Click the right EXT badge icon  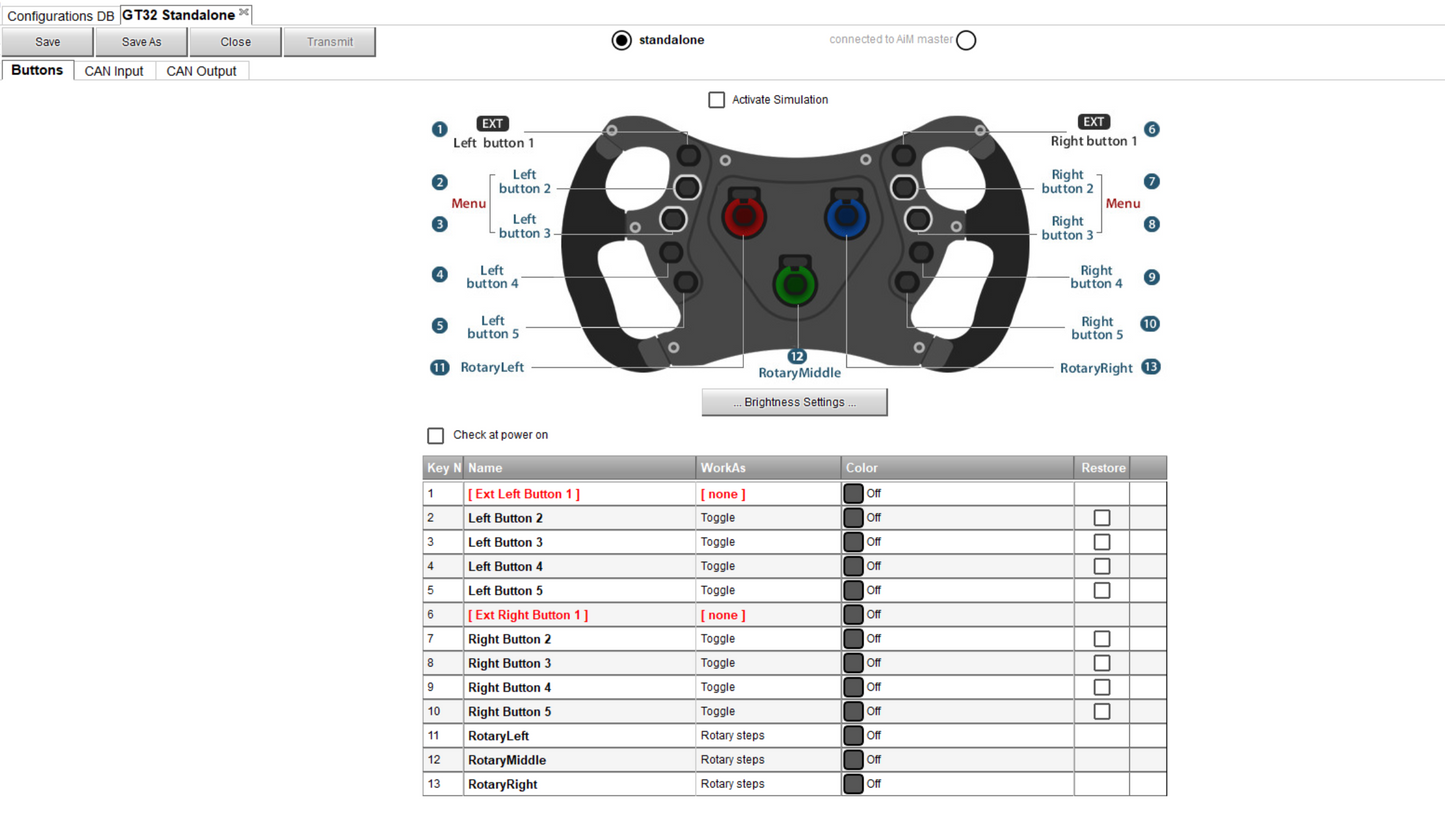click(x=1094, y=122)
